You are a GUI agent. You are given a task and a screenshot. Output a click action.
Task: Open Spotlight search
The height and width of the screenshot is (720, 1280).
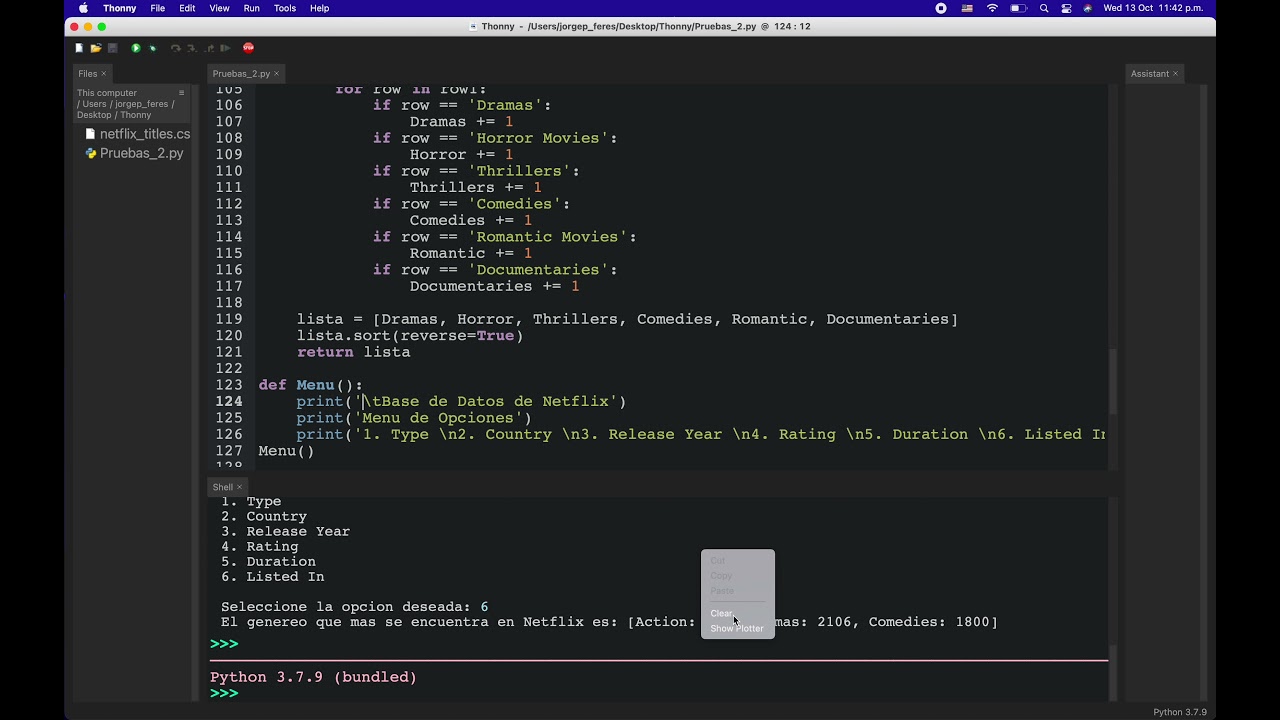point(1044,8)
